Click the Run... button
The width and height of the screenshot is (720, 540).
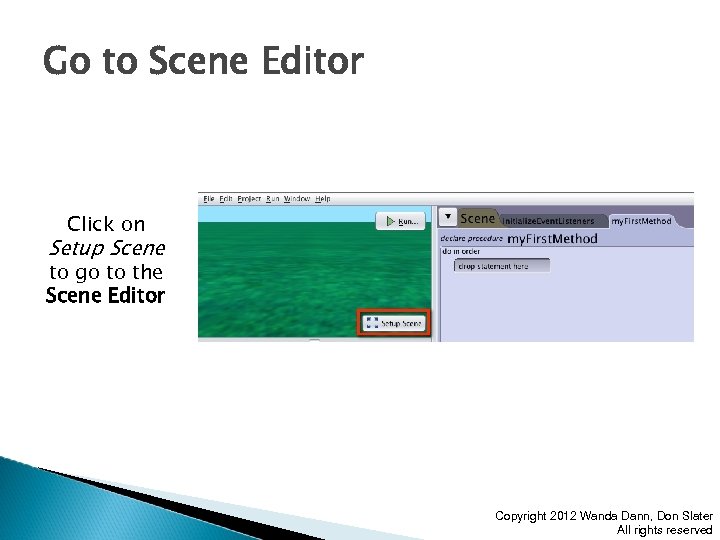pyautogui.click(x=400, y=221)
